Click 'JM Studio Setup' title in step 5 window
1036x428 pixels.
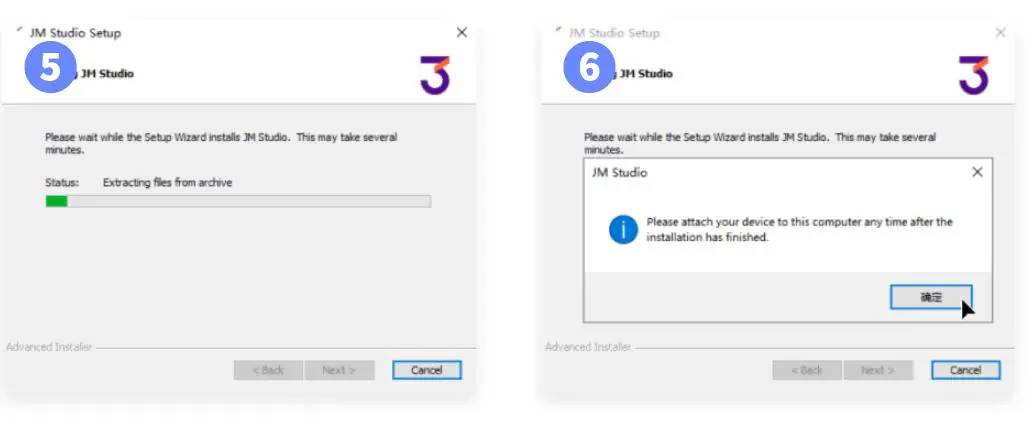(x=75, y=32)
